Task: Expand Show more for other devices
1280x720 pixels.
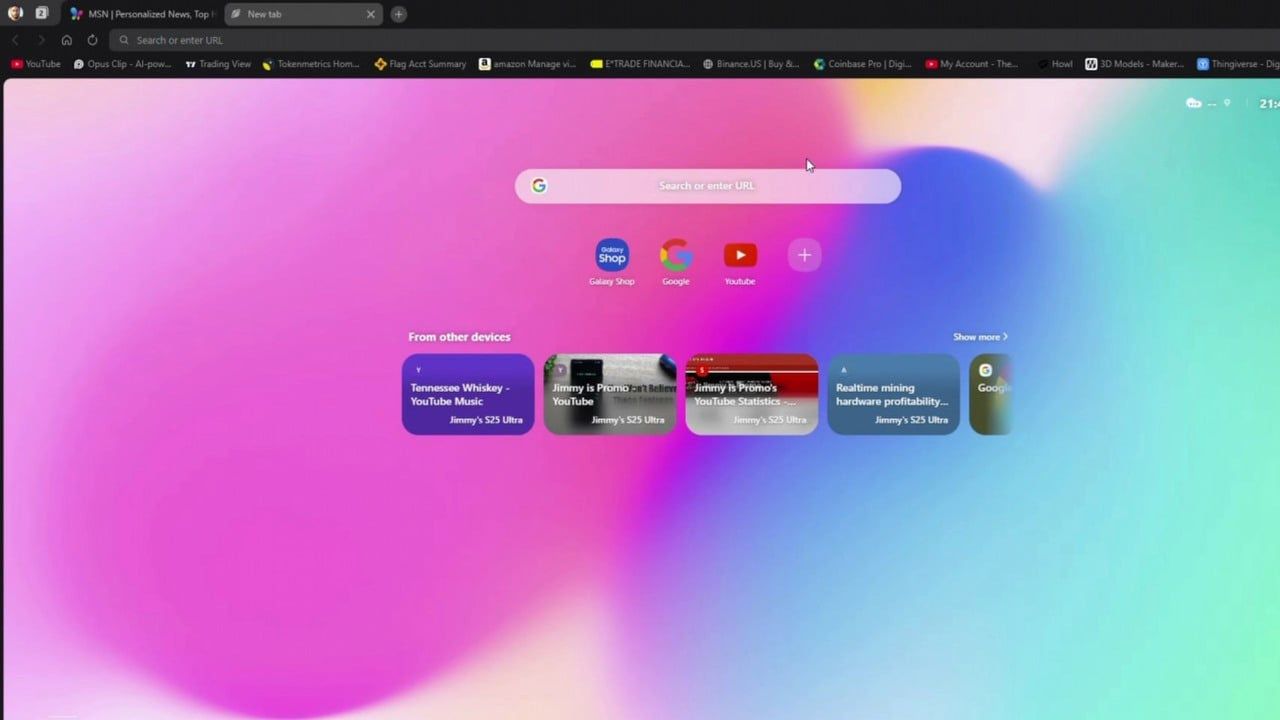Action: (980, 337)
